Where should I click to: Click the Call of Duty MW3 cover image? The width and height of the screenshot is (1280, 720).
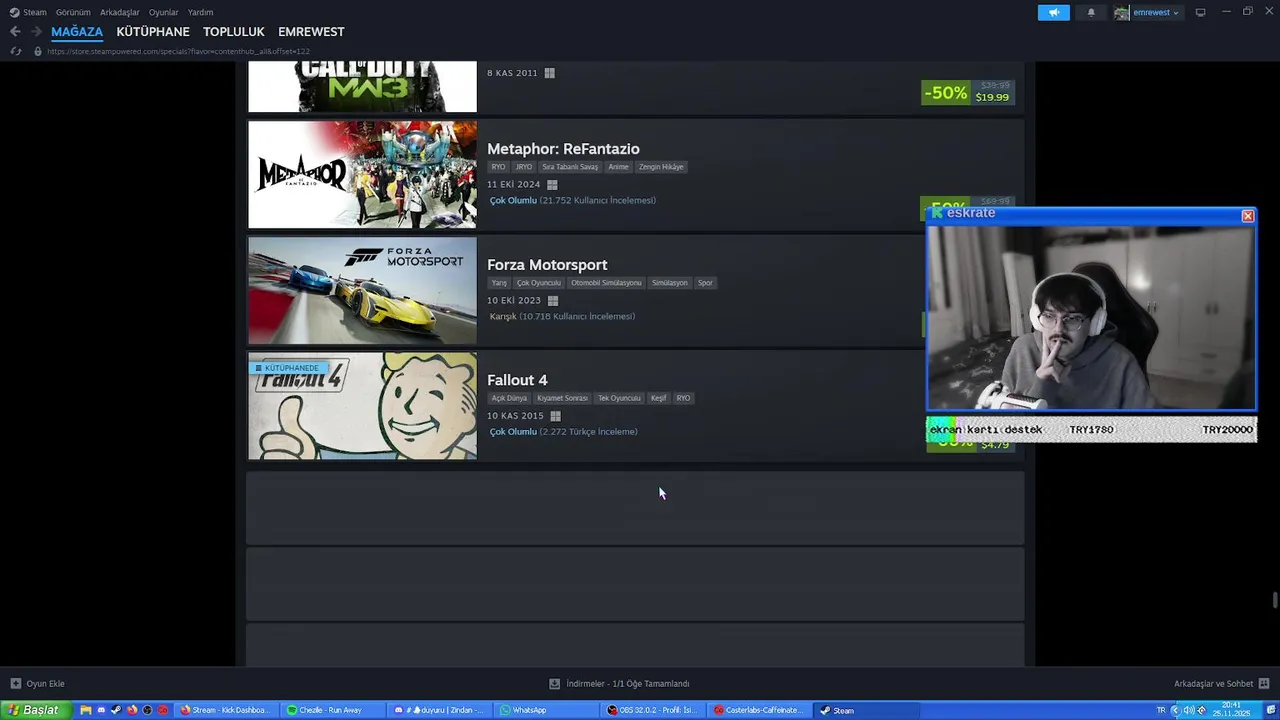pos(362,86)
